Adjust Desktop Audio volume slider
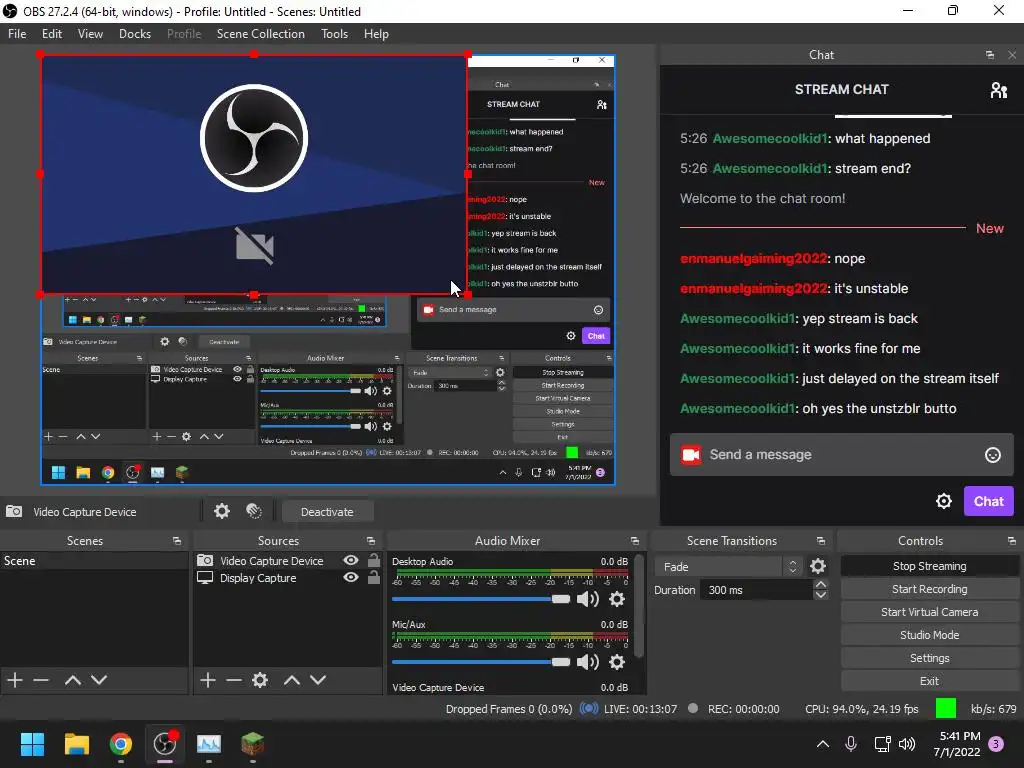Image resolution: width=1024 pixels, height=768 pixels. pos(481,599)
